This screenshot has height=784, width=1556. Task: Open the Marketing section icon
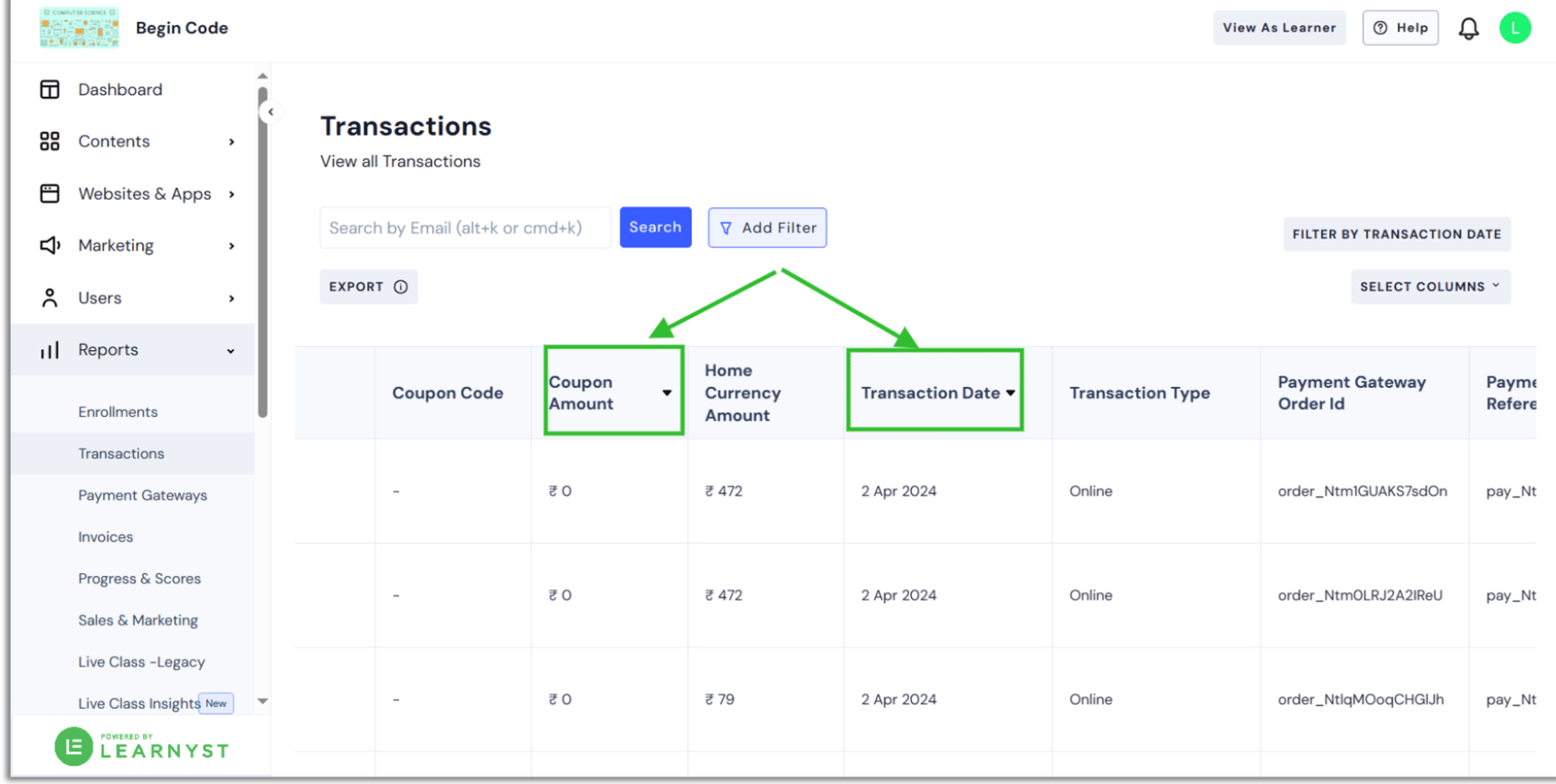(49, 245)
